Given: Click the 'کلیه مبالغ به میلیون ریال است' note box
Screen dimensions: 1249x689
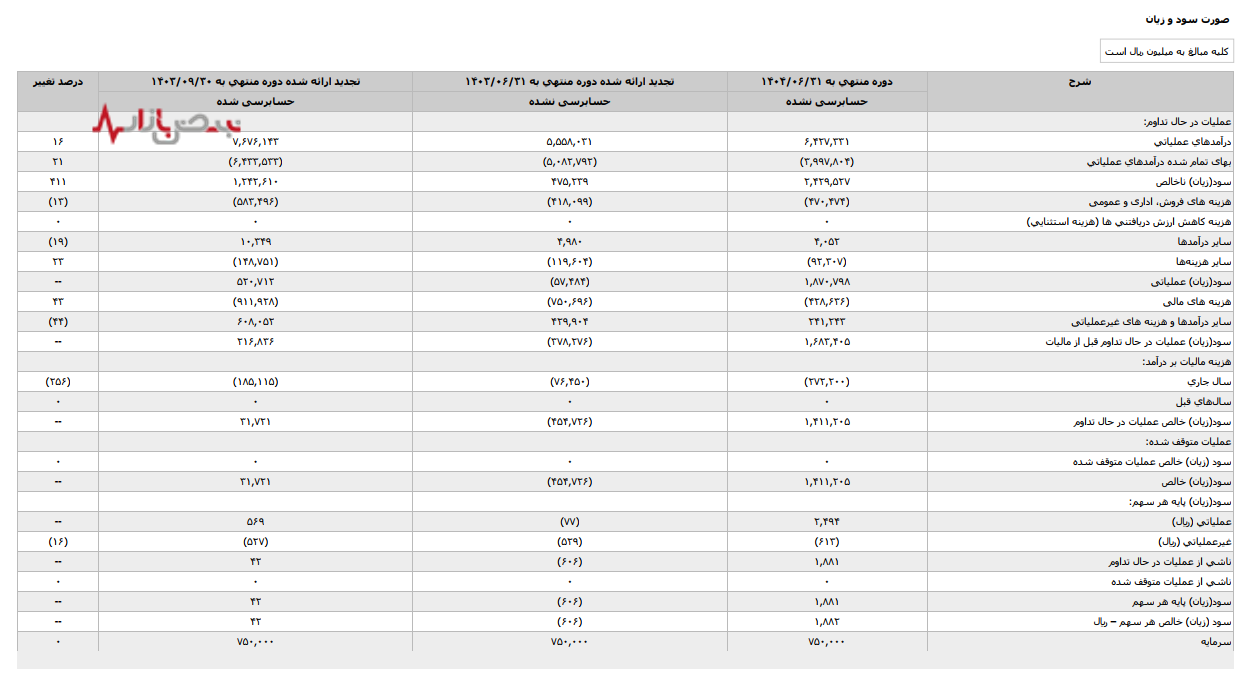Looking at the screenshot, I should coord(1166,51).
